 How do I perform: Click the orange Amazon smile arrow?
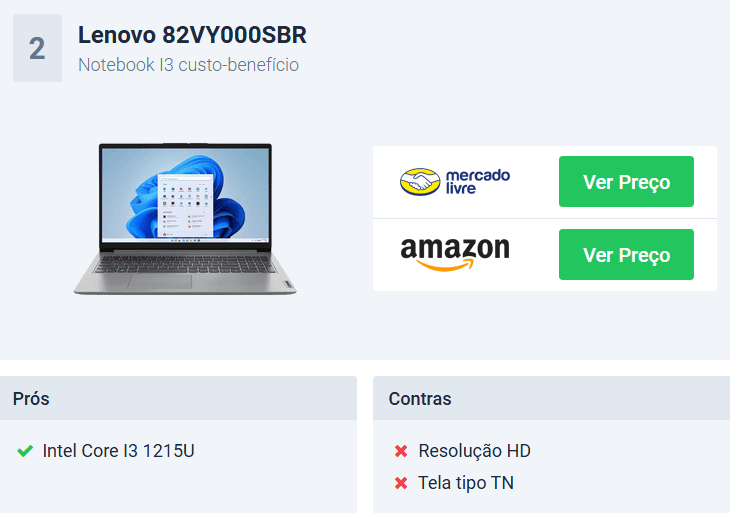(446, 265)
